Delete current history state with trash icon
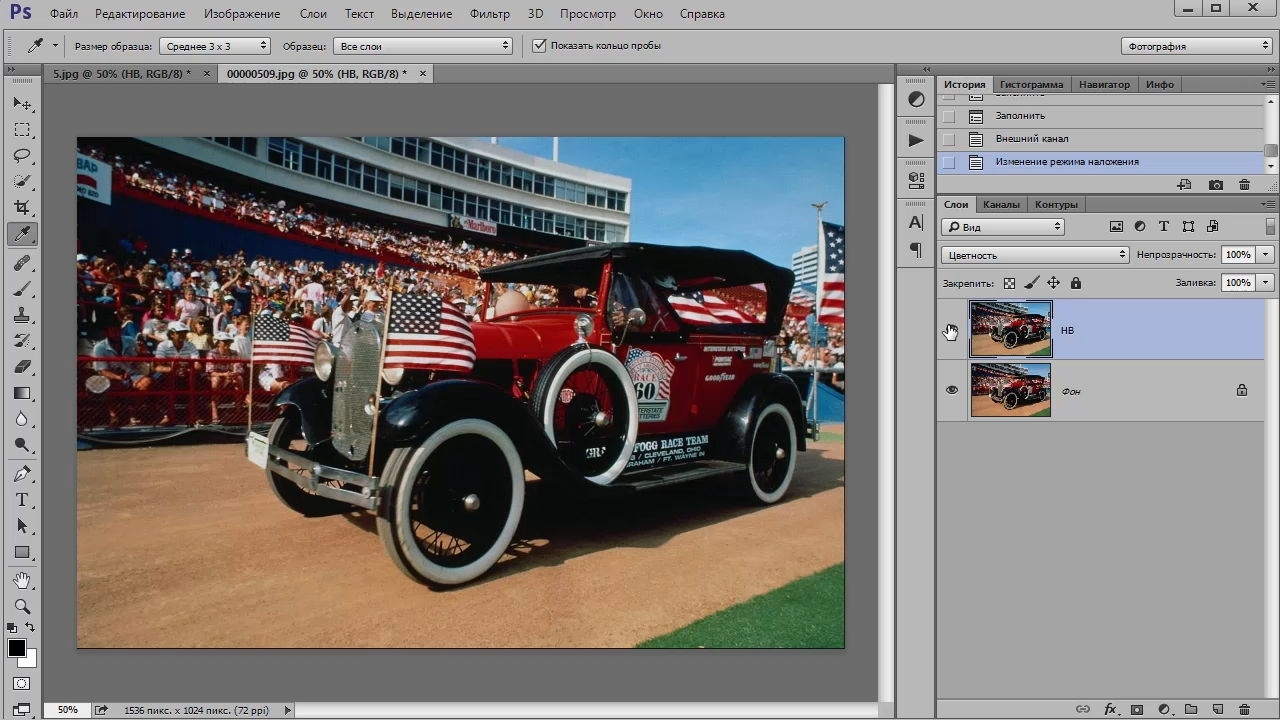The width and height of the screenshot is (1280, 720). (x=1244, y=185)
